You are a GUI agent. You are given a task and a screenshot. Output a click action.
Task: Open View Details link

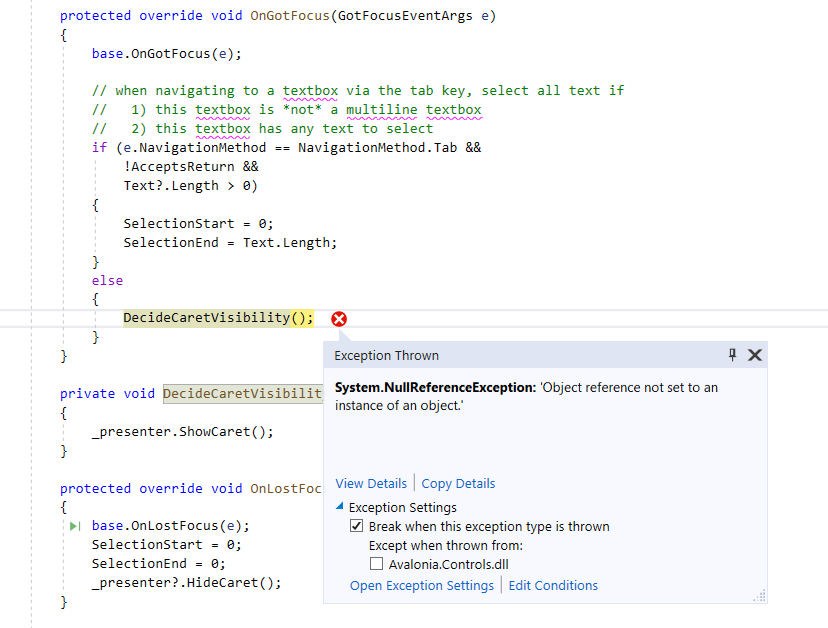click(x=371, y=483)
